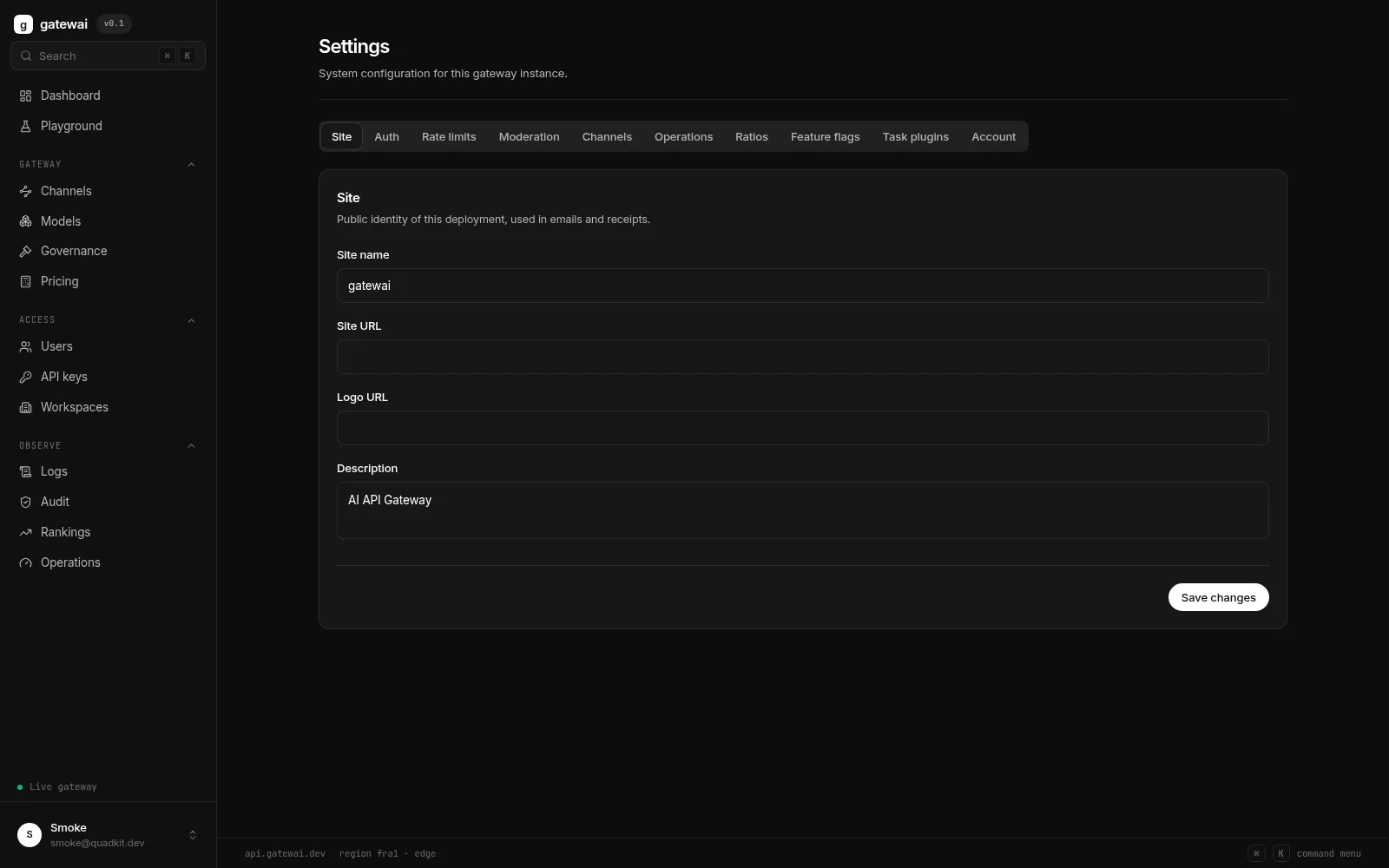
Task: Click the Smoke user avatar
Action: click(x=30, y=835)
